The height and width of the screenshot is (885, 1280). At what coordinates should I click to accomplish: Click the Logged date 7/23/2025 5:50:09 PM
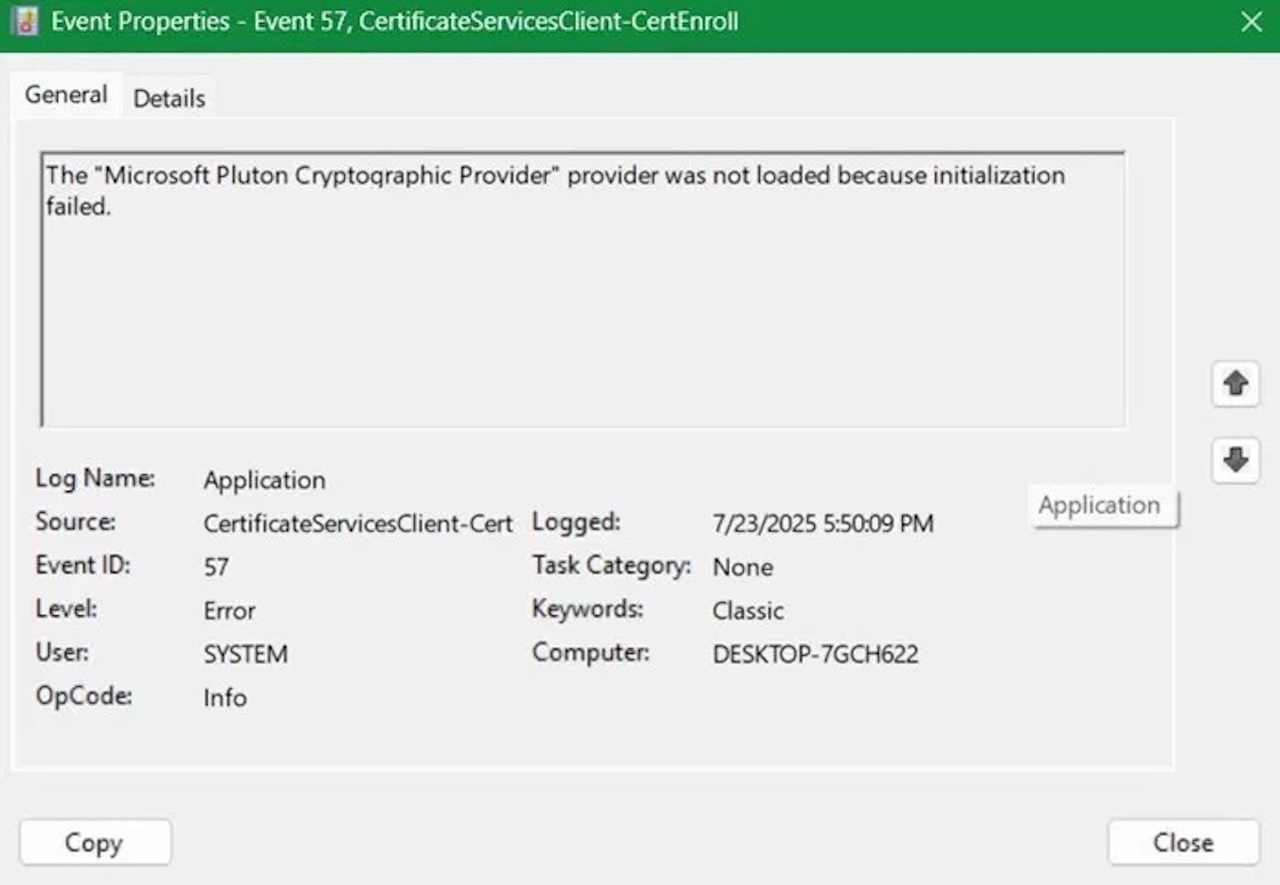tap(823, 524)
